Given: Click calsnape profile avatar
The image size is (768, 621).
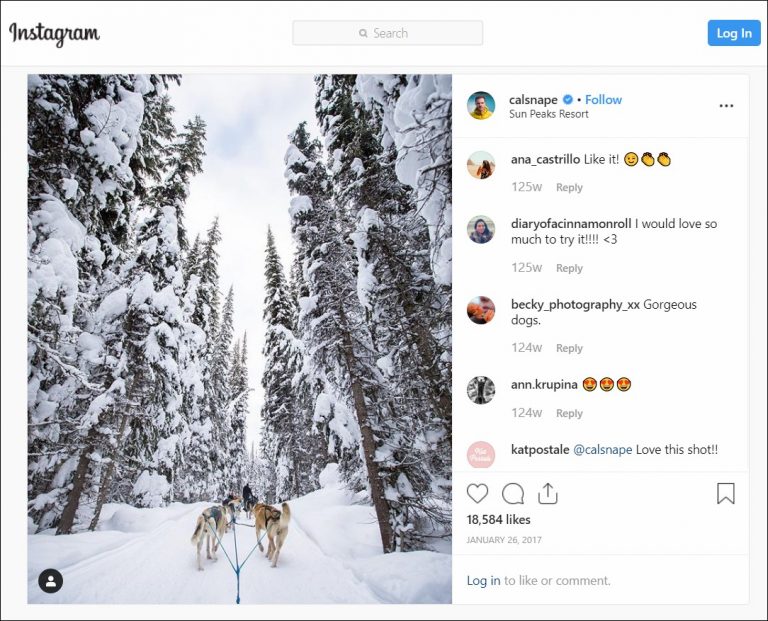Looking at the screenshot, I should coord(481,106).
